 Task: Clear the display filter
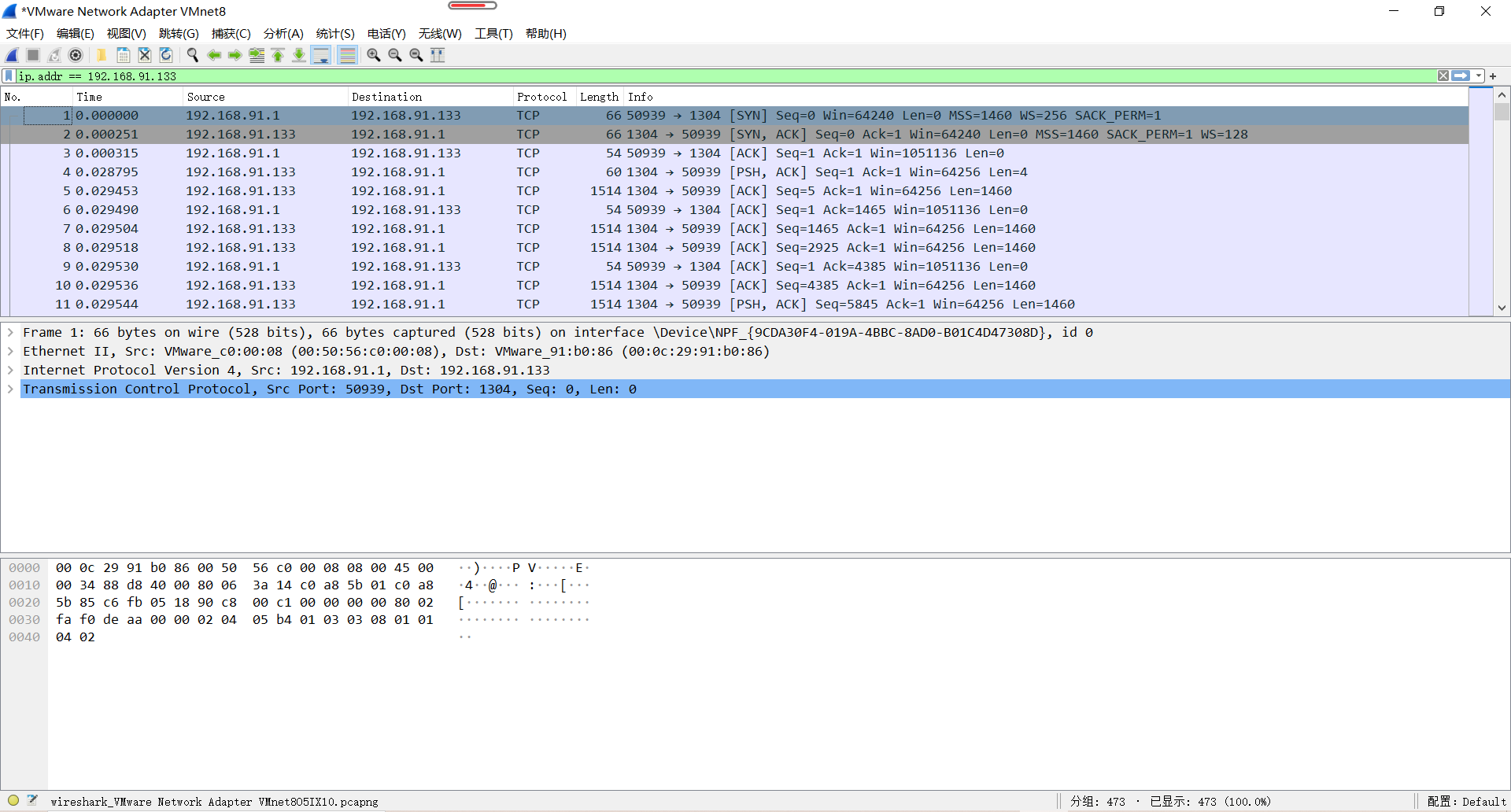point(1443,76)
